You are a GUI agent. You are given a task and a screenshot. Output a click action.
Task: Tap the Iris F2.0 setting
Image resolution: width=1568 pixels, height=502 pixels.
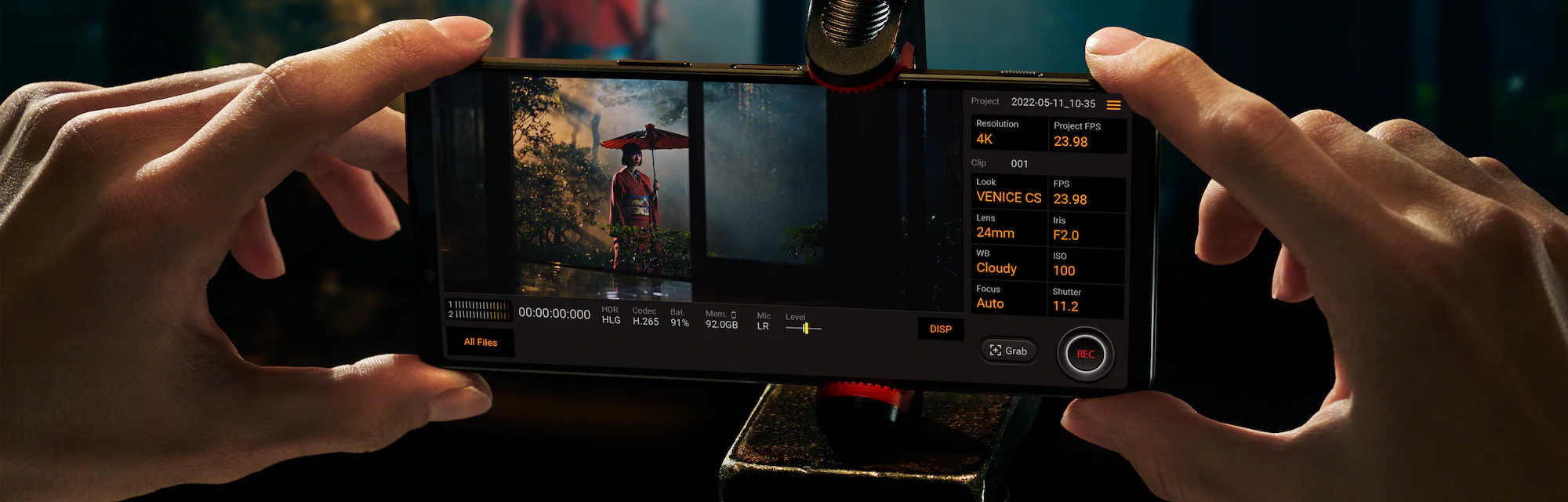[1086, 229]
